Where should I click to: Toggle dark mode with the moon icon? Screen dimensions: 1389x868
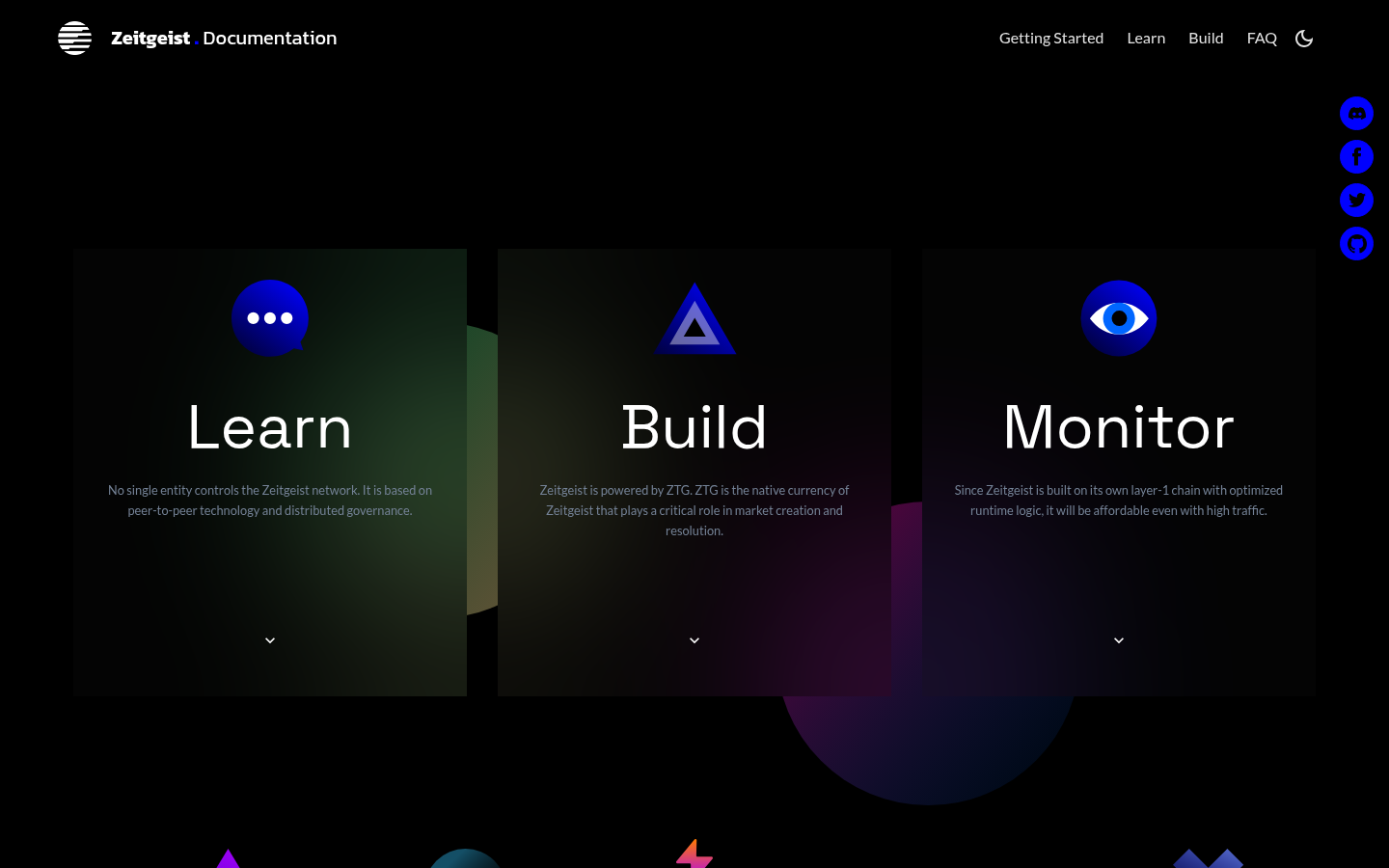pos(1304,39)
